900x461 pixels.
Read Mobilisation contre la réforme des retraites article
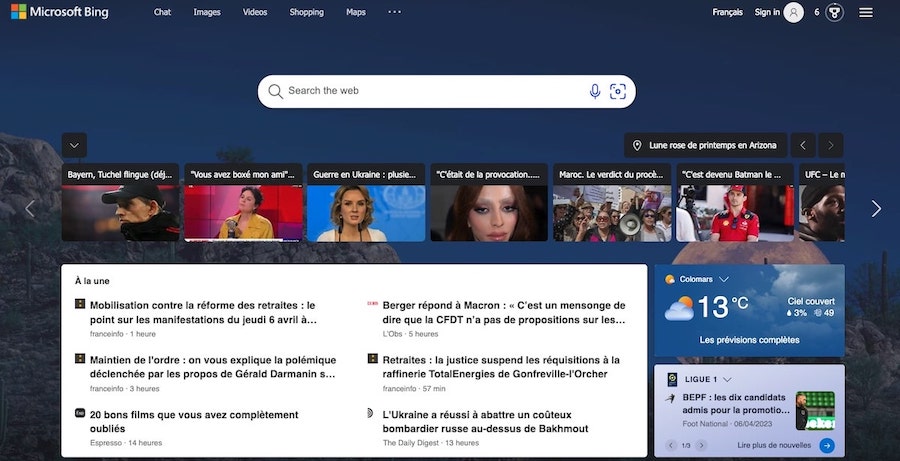(x=204, y=312)
